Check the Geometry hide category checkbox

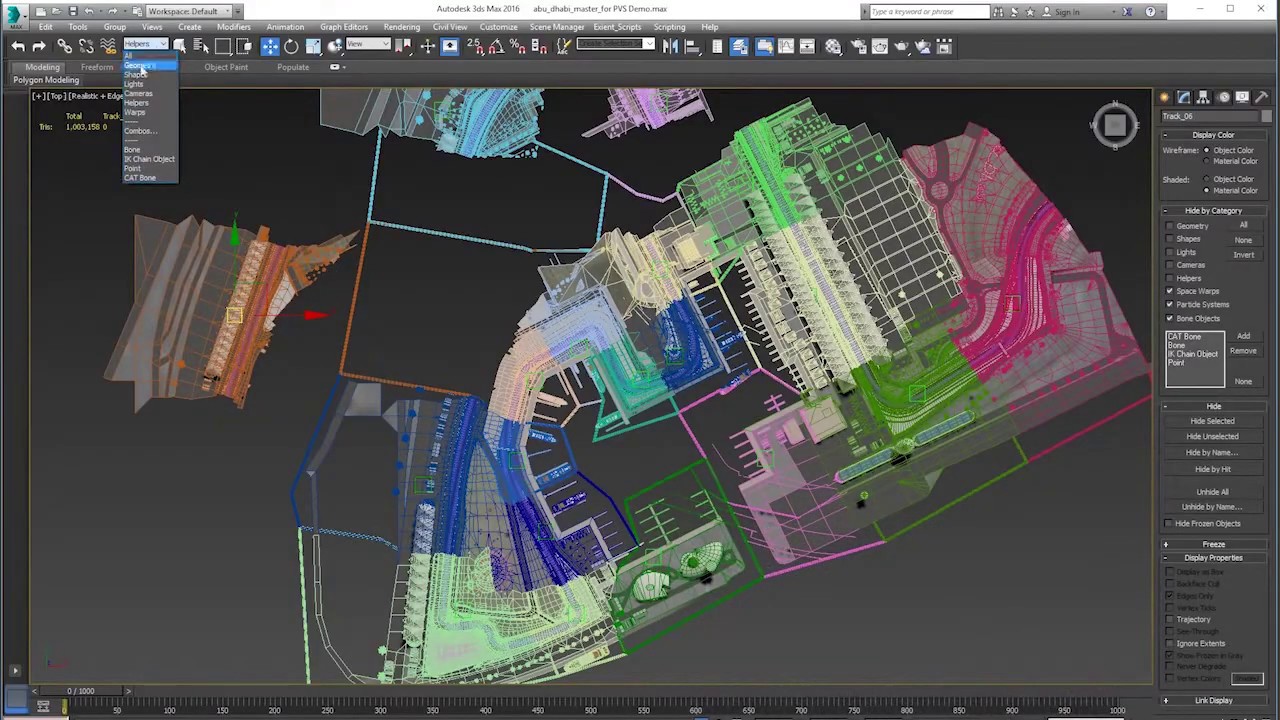(1169, 226)
